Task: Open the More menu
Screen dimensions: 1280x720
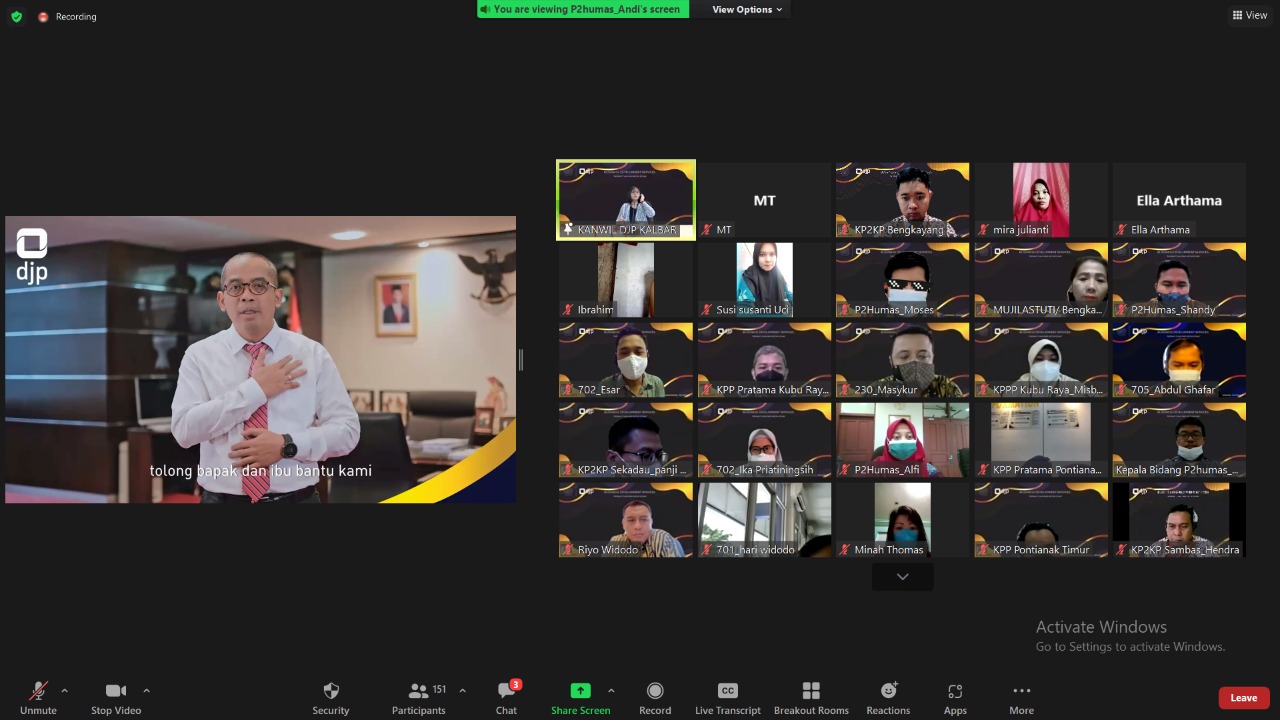Action: pyautogui.click(x=1021, y=697)
